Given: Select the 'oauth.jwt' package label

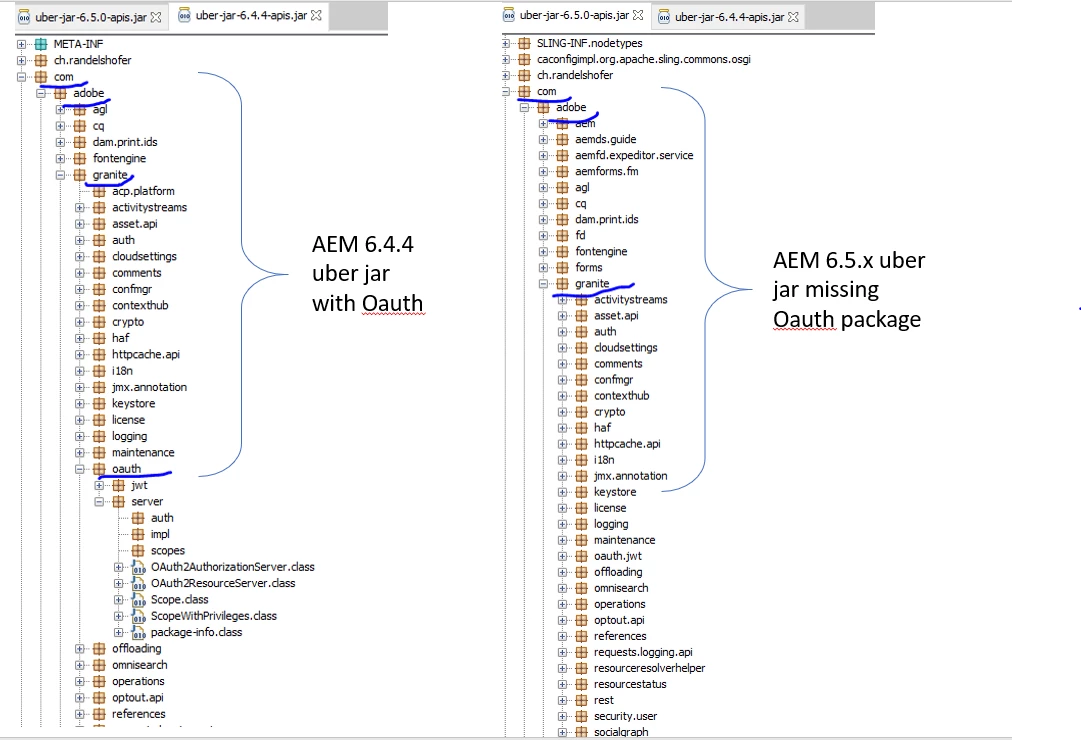Looking at the screenshot, I should pyautogui.click(x=618, y=556).
